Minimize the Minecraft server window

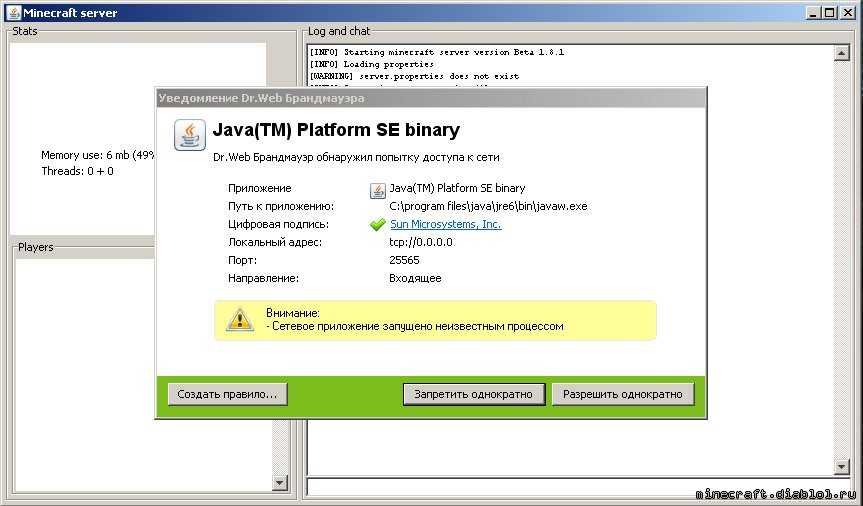[x=811, y=13]
